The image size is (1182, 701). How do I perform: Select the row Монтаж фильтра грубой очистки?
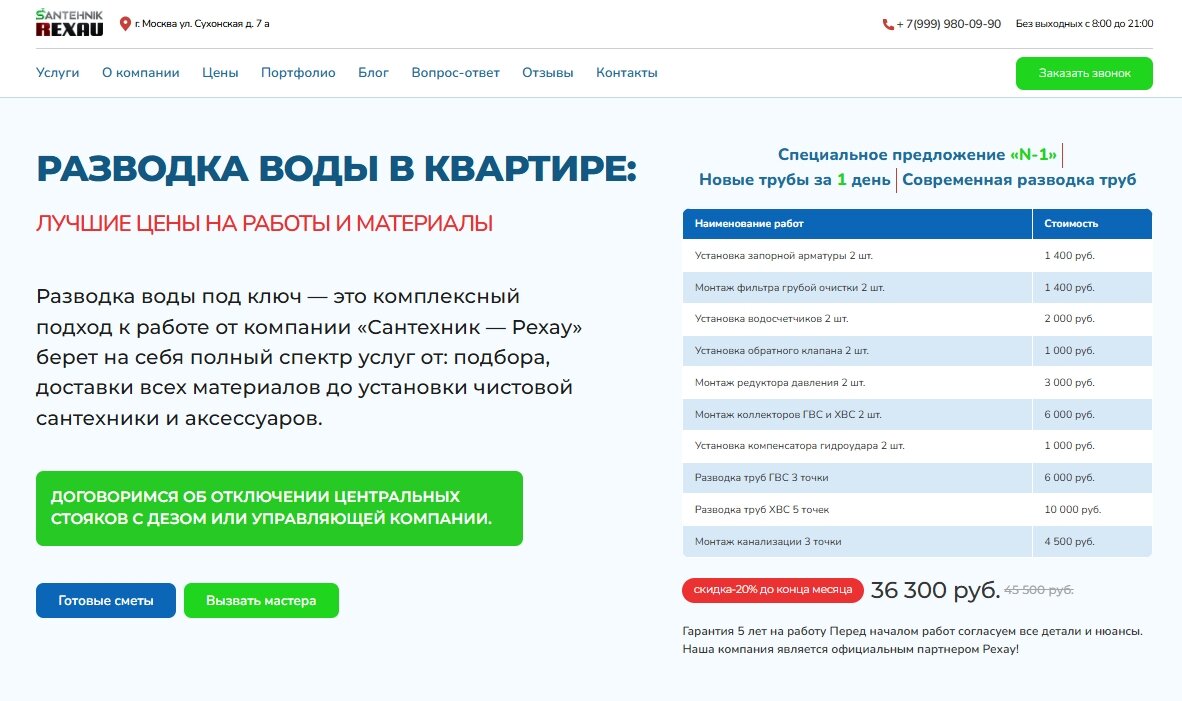tap(917, 287)
